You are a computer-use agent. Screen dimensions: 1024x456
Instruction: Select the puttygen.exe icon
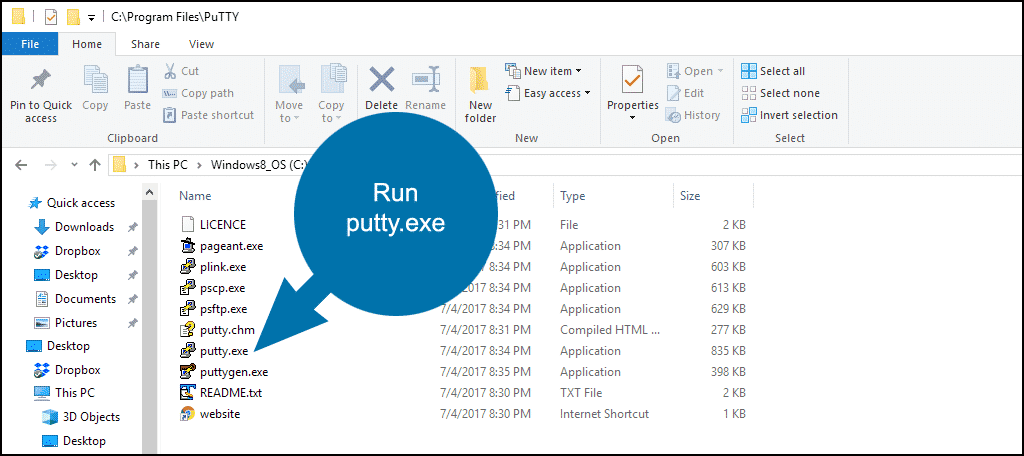188,372
